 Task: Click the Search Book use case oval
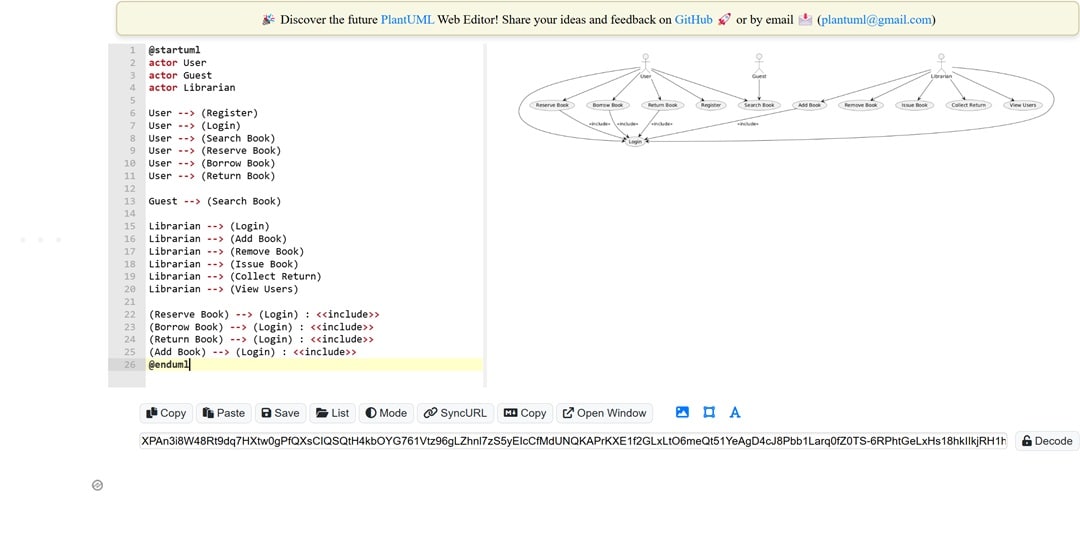tap(759, 105)
